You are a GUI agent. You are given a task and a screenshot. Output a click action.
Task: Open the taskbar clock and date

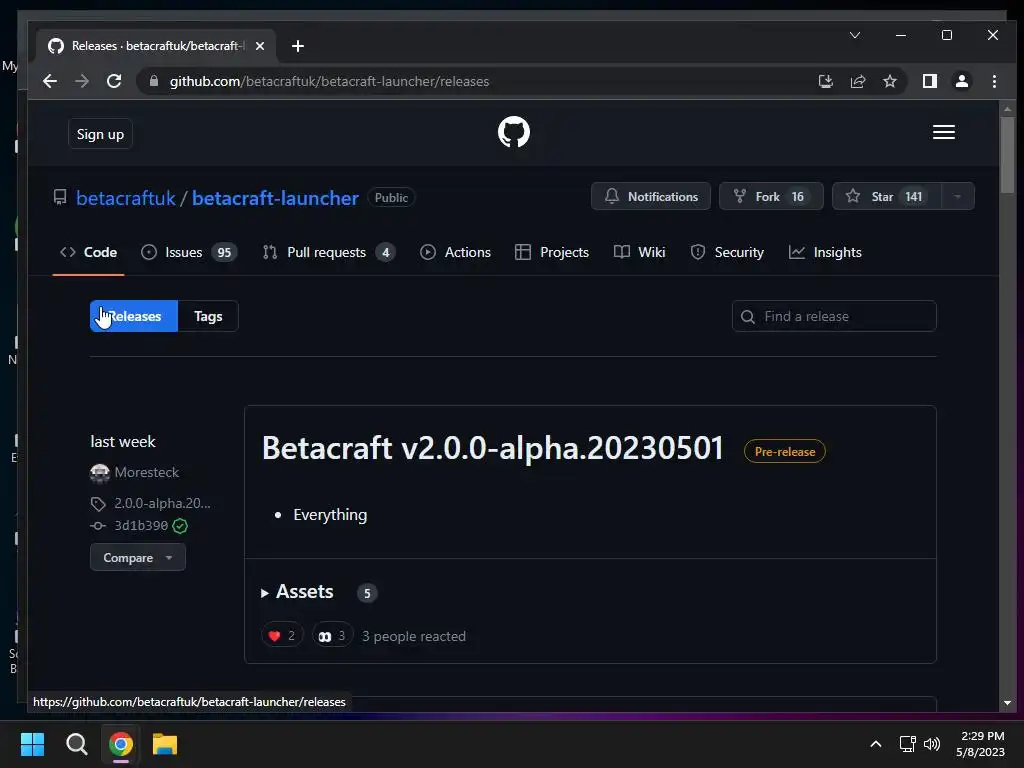981,744
